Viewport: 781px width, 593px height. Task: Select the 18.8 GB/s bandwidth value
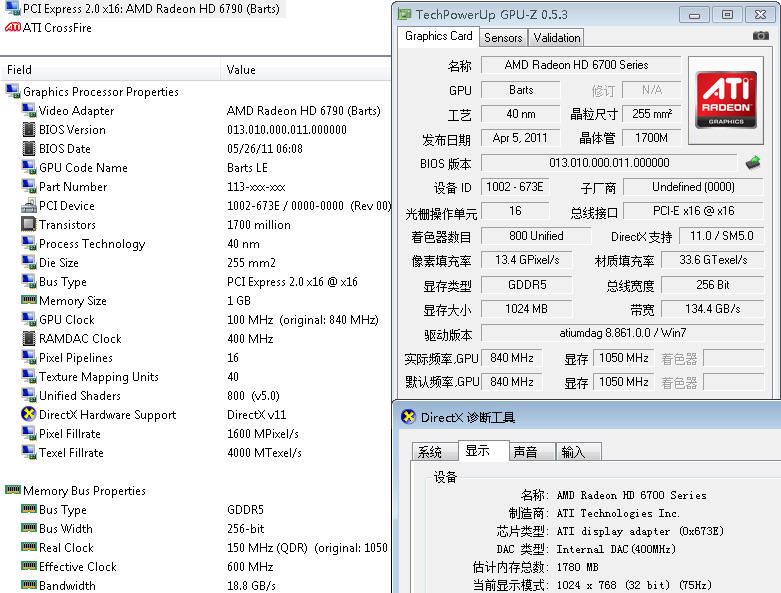coord(251,586)
